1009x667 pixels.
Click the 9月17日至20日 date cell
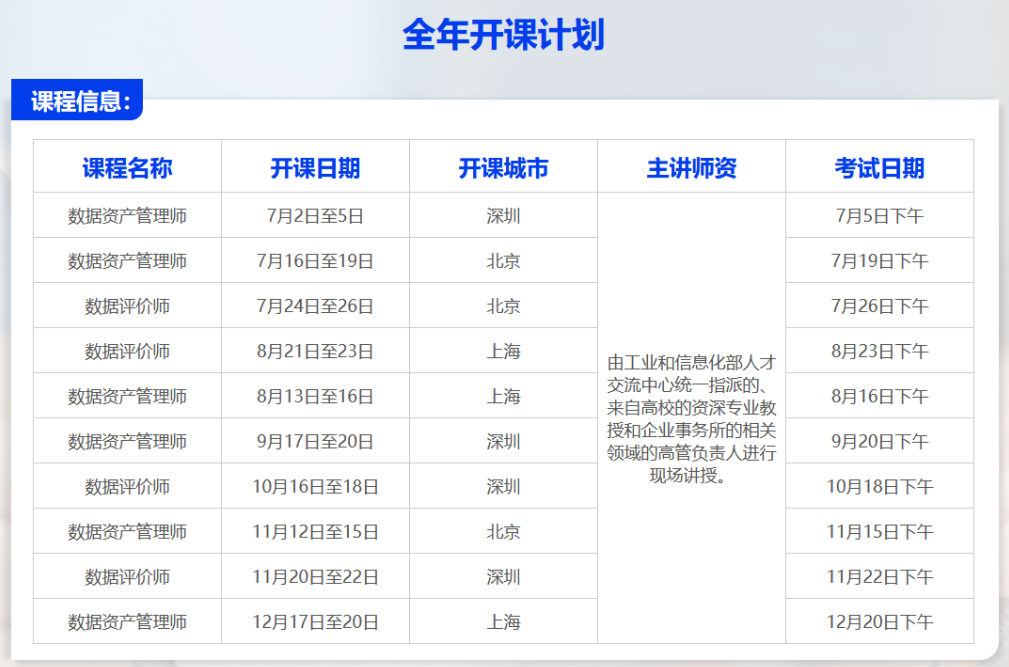click(315, 441)
